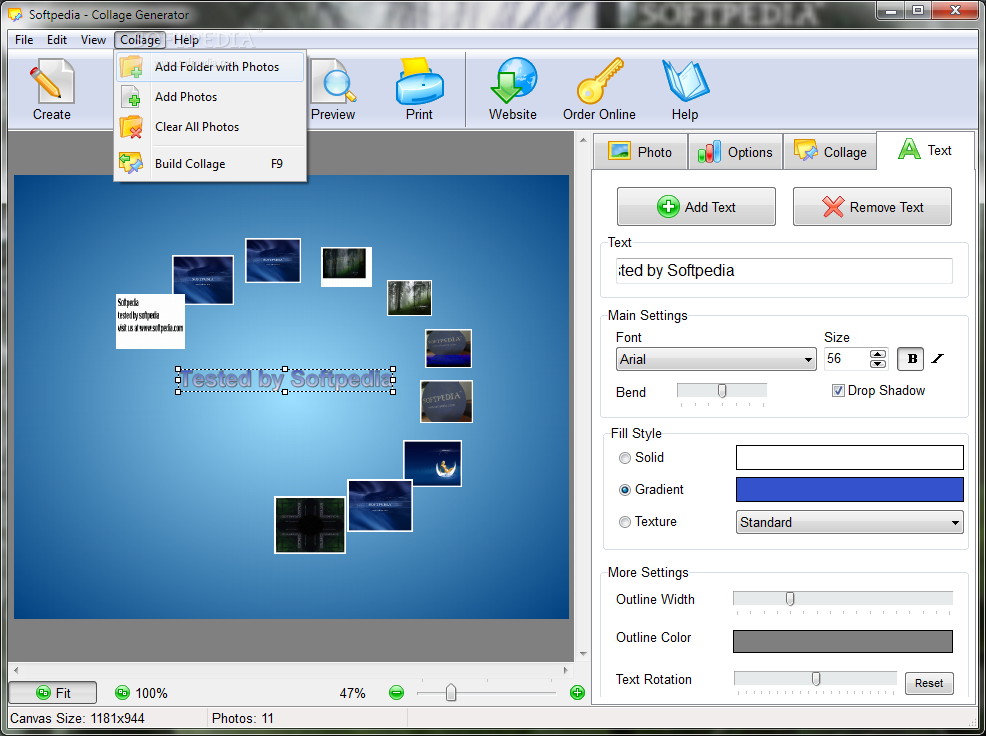Select the foggy forest photo thumbnail
This screenshot has height=736, width=986.
point(409,298)
